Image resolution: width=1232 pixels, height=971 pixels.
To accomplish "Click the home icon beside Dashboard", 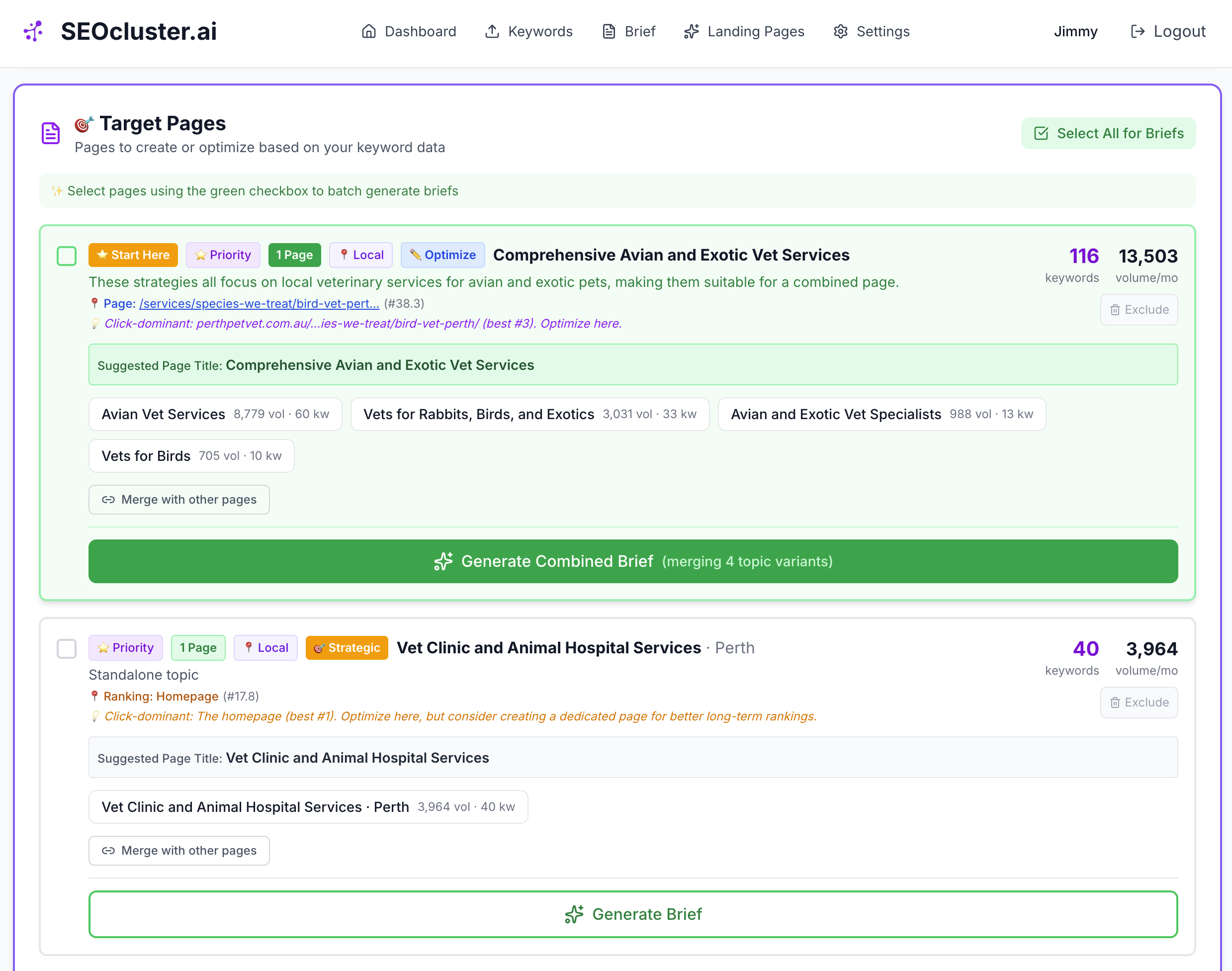I will 368,32.
